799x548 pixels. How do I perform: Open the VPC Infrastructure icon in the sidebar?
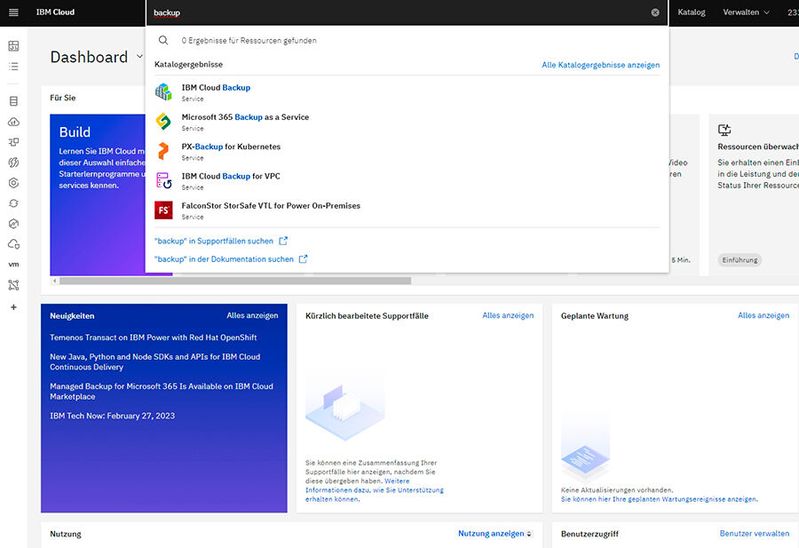14,142
